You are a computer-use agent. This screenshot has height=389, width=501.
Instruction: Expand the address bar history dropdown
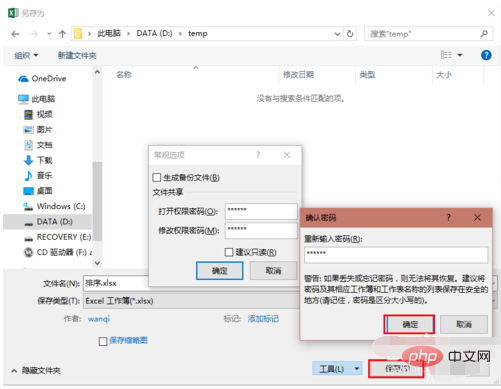coord(337,34)
